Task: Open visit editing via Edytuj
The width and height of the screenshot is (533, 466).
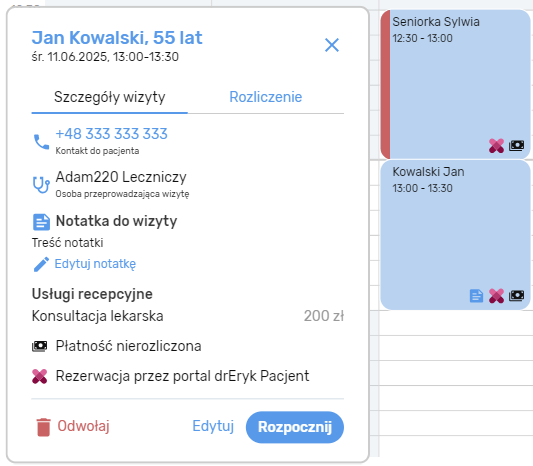Action: [x=213, y=426]
